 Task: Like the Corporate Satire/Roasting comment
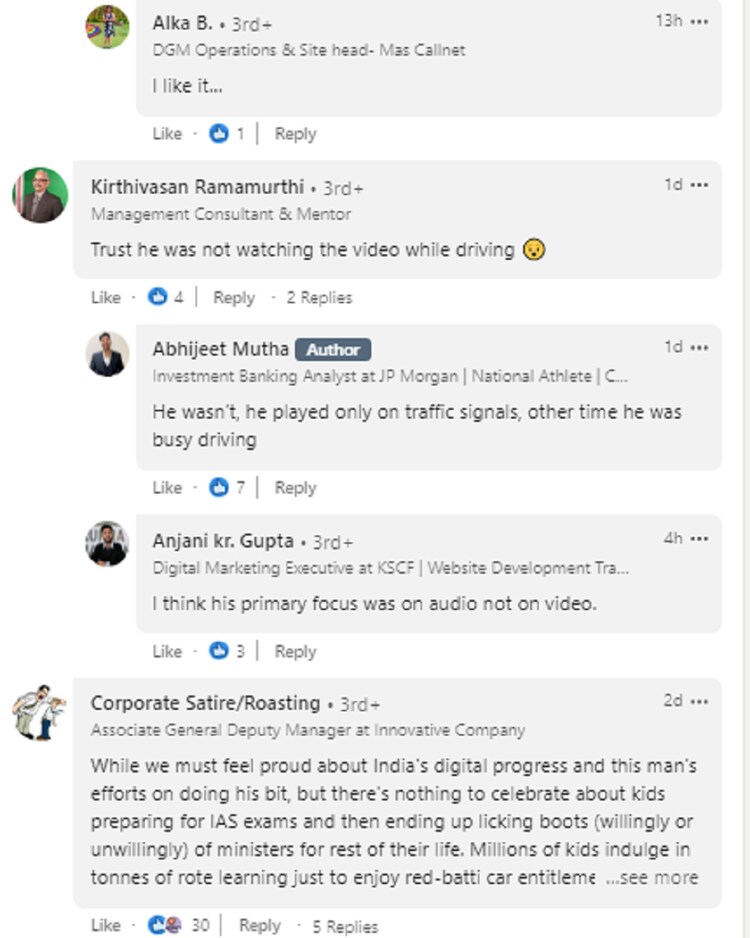(105, 925)
